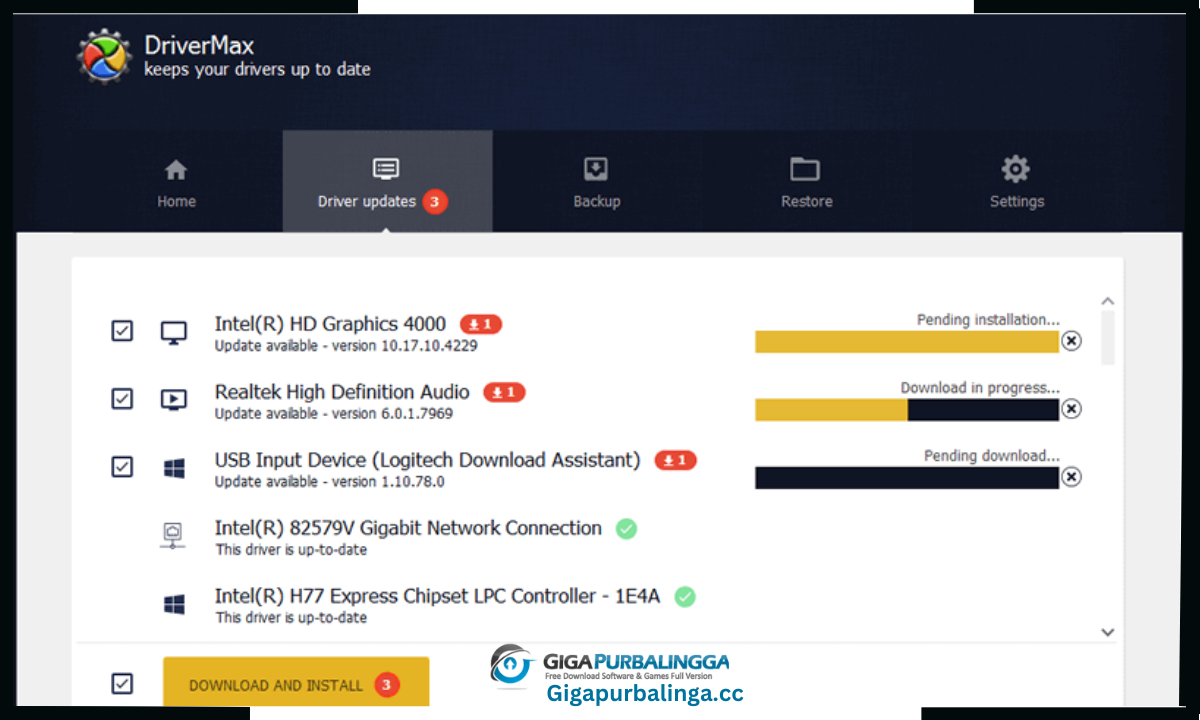The image size is (1200, 720).
Task: Click "Download in progress..." status text
Action: [x=980, y=388]
